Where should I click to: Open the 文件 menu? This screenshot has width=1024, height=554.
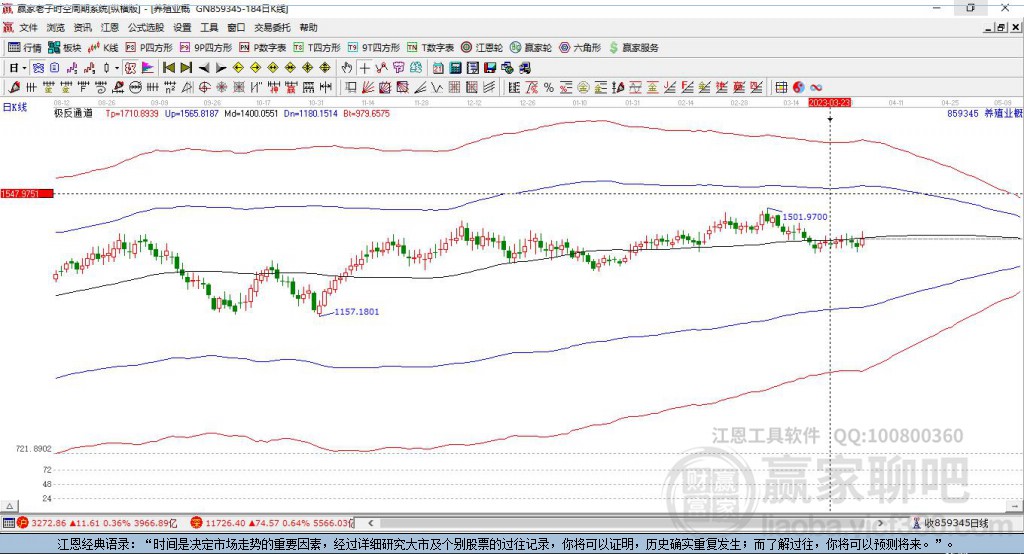[28, 27]
